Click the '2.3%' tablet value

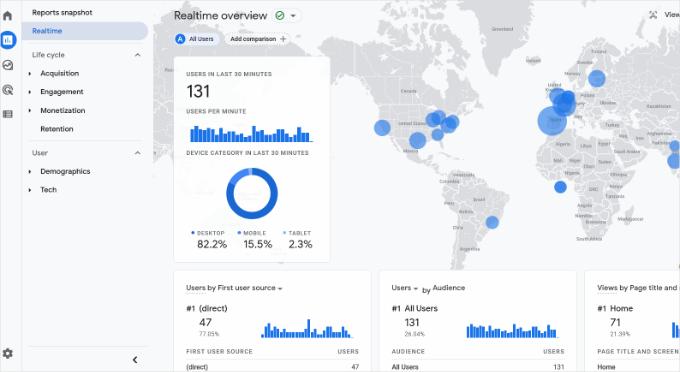click(x=301, y=245)
